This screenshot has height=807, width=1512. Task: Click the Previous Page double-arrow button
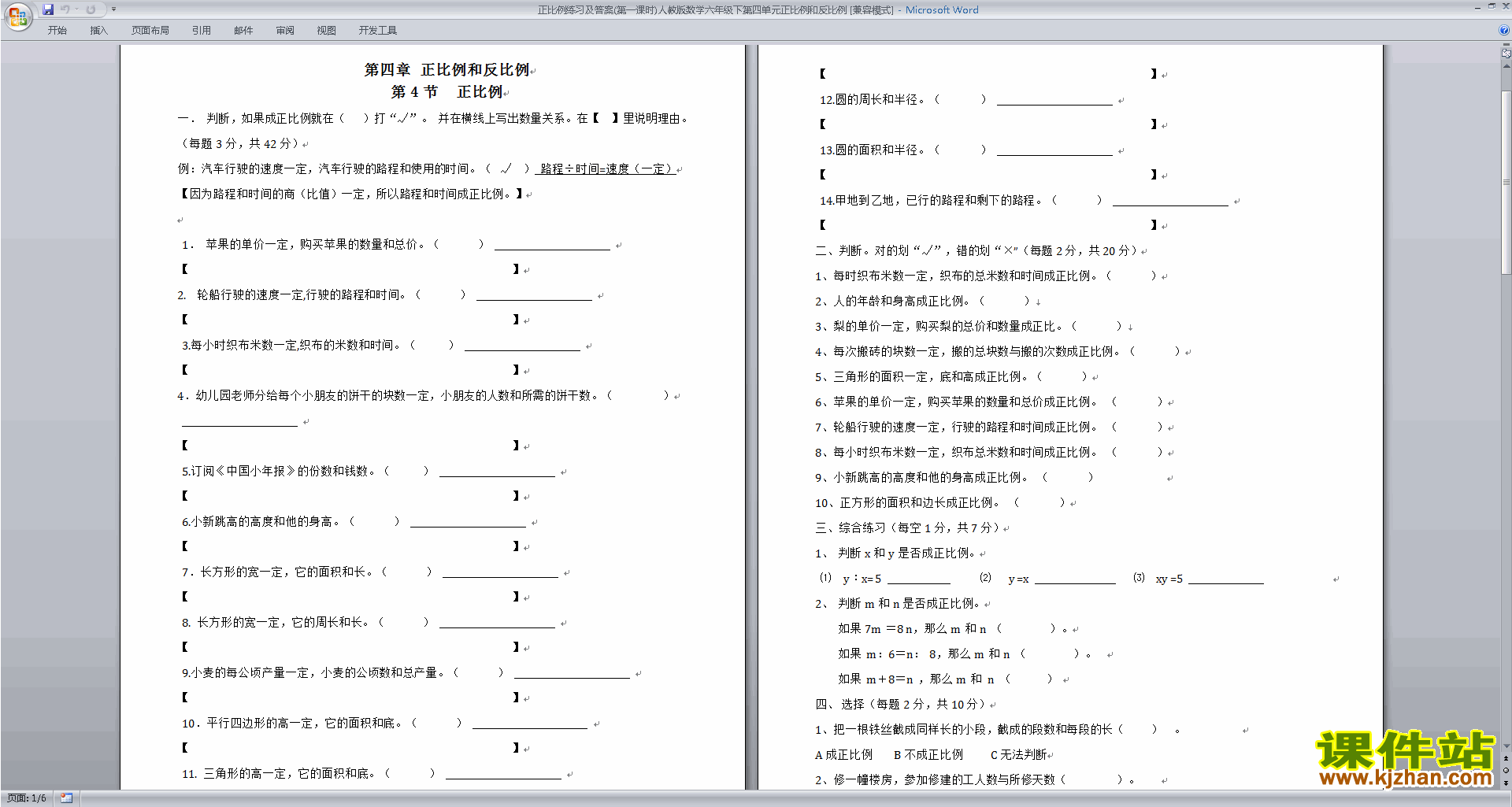click(x=1506, y=758)
